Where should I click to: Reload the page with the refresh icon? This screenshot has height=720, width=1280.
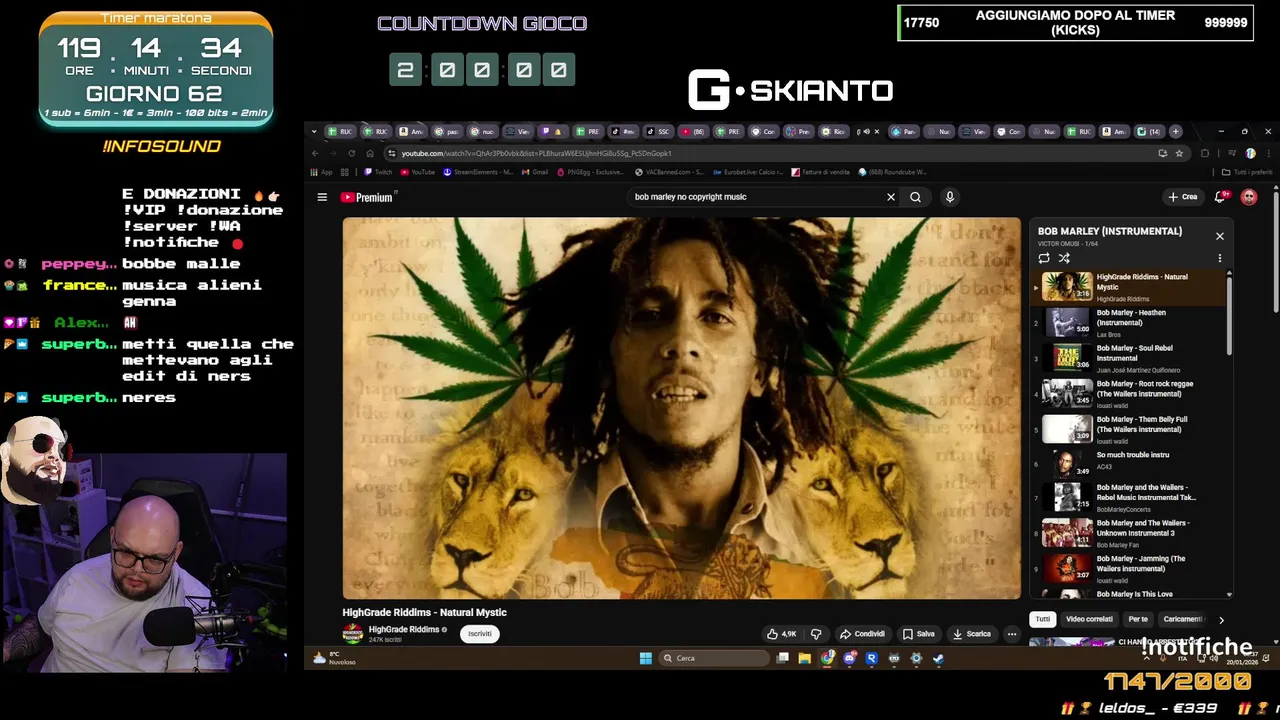tap(351, 153)
